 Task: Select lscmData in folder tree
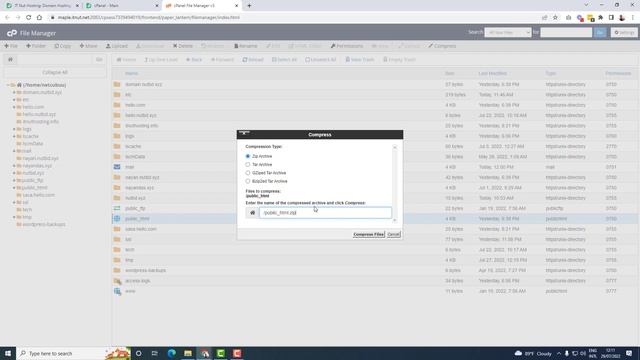pos(33,144)
